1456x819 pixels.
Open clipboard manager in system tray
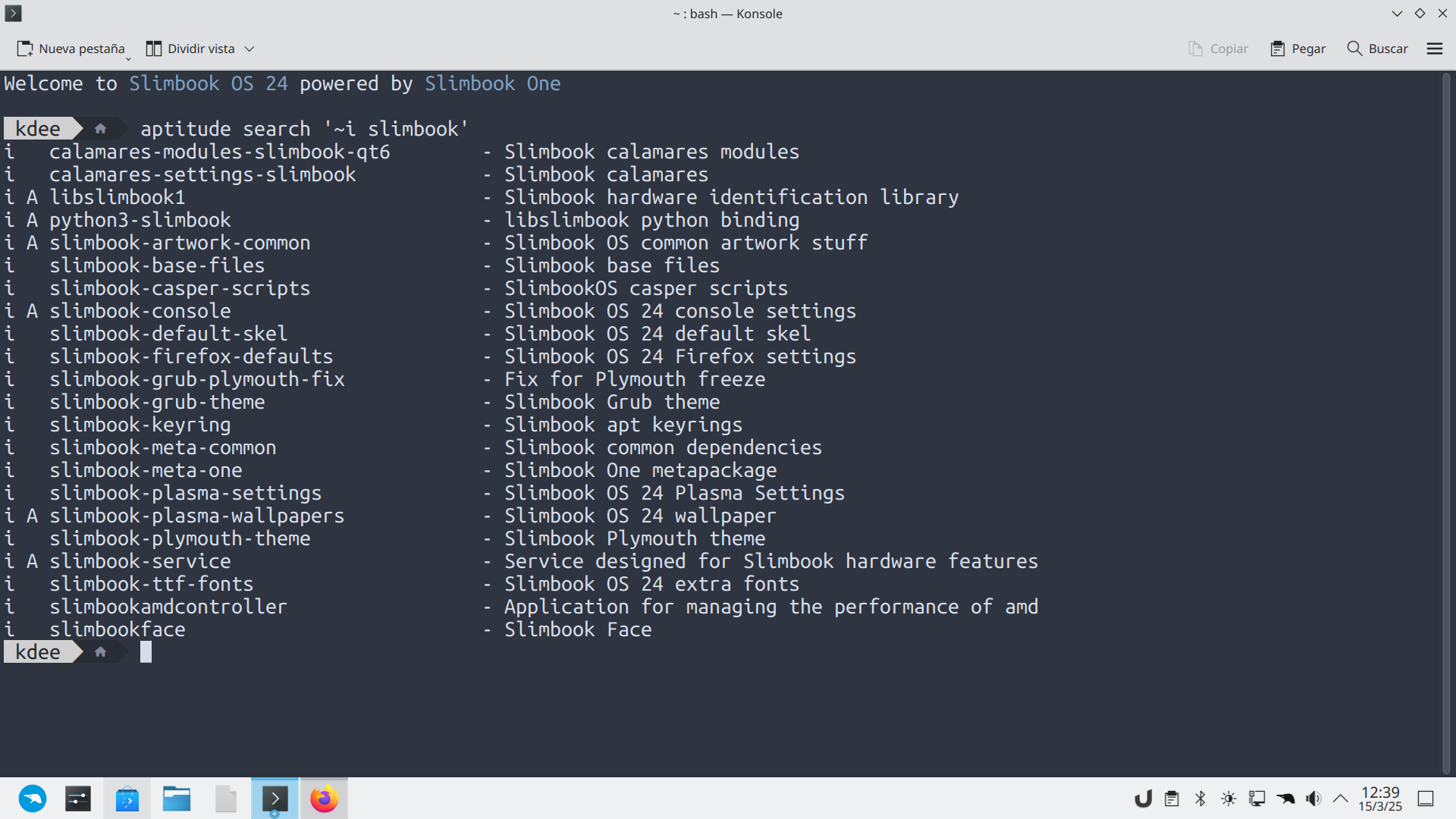point(1172,799)
